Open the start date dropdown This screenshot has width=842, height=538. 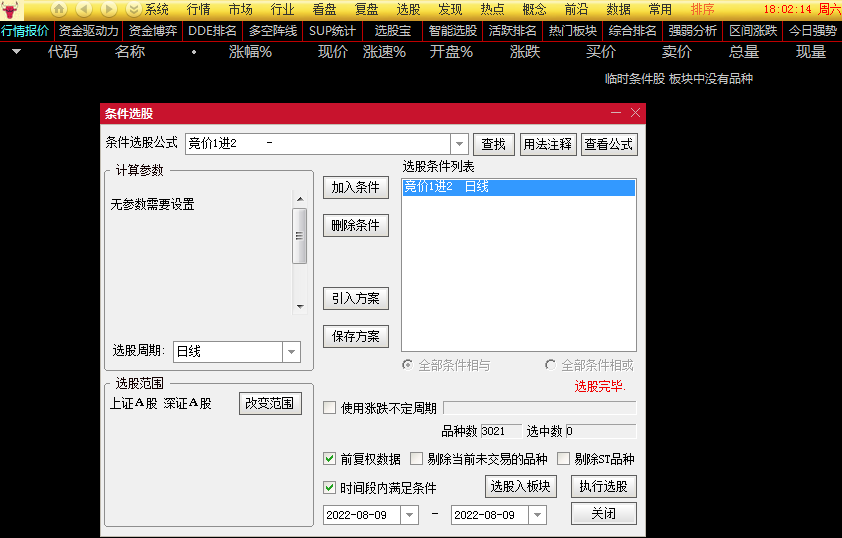[409, 515]
